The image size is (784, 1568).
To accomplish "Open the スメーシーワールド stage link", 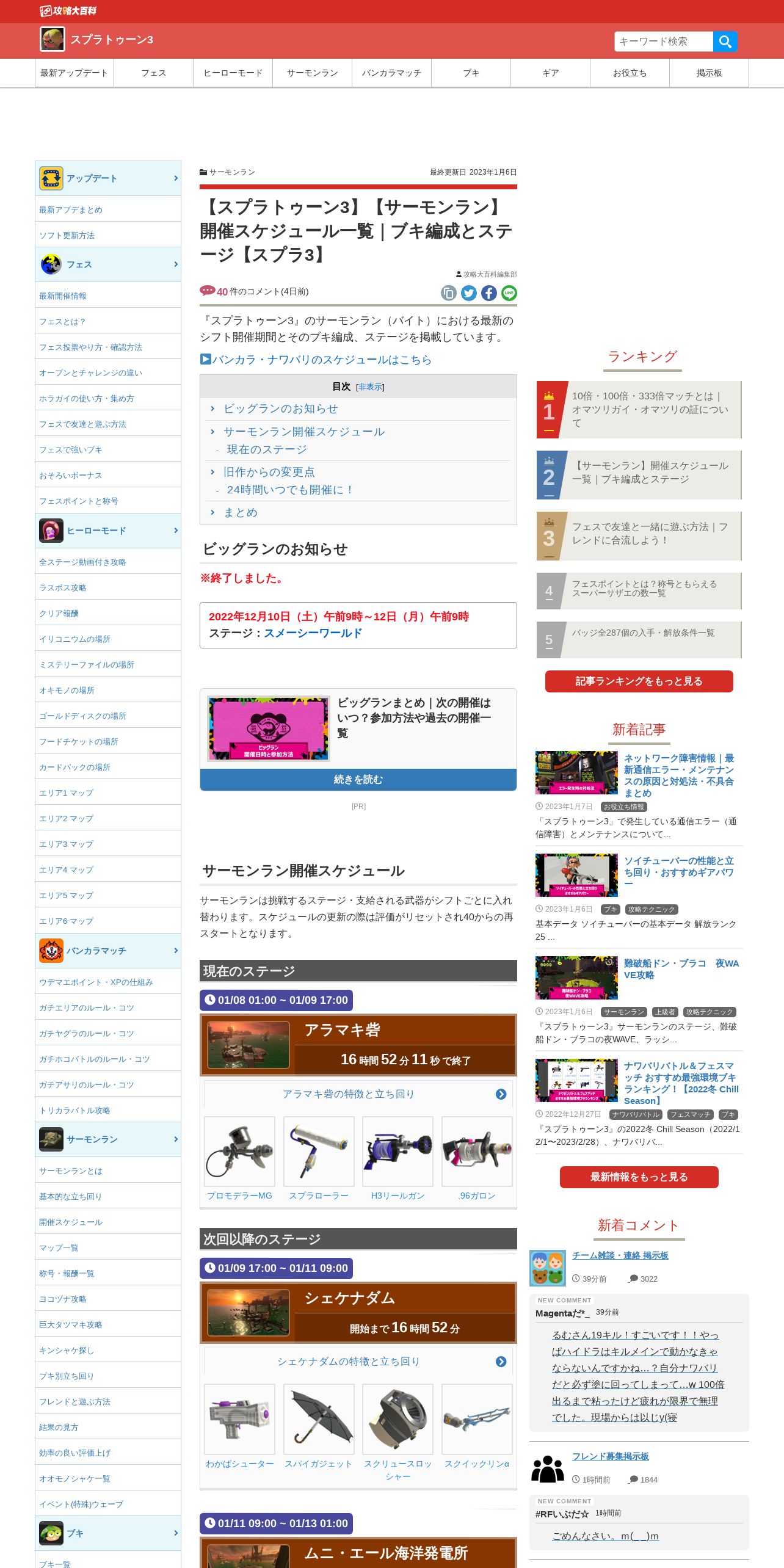I will (313, 633).
